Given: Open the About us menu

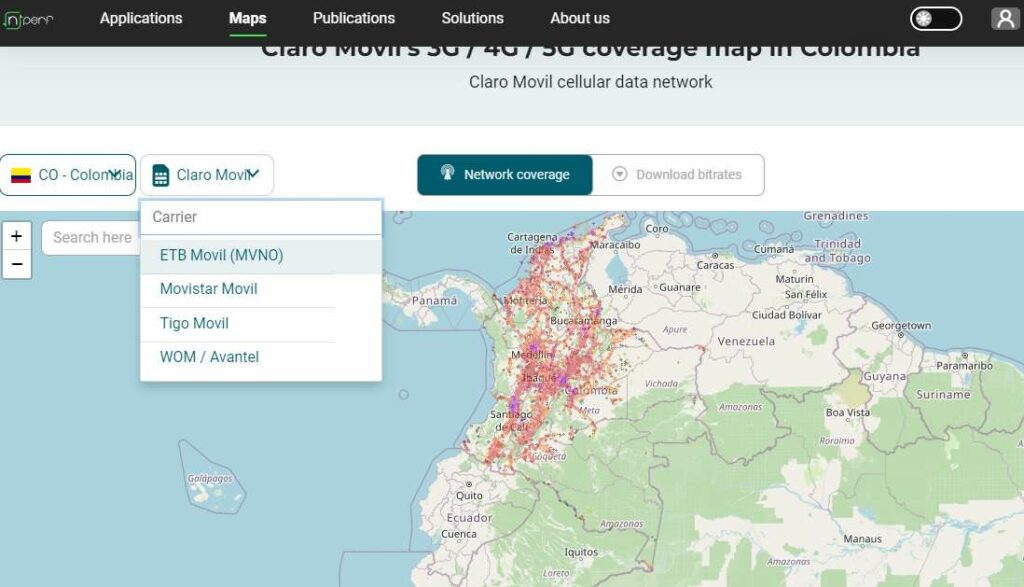Looking at the screenshot, I should point(580,18).
